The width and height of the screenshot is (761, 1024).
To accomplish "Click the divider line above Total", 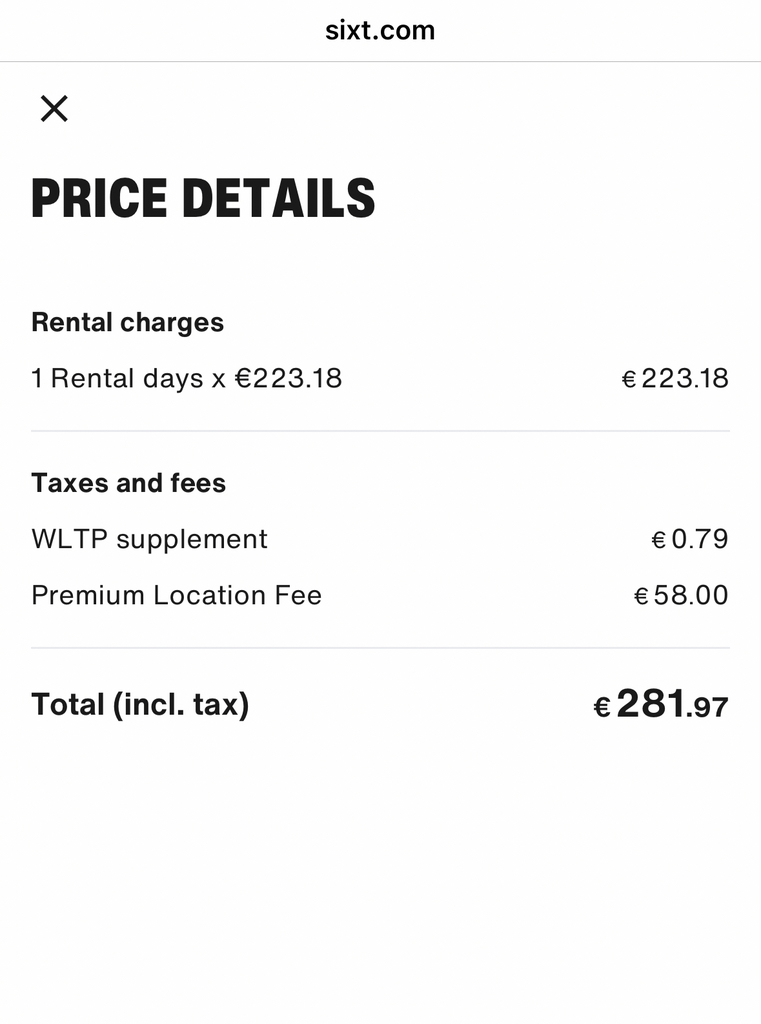I will [x=380, y=647].
